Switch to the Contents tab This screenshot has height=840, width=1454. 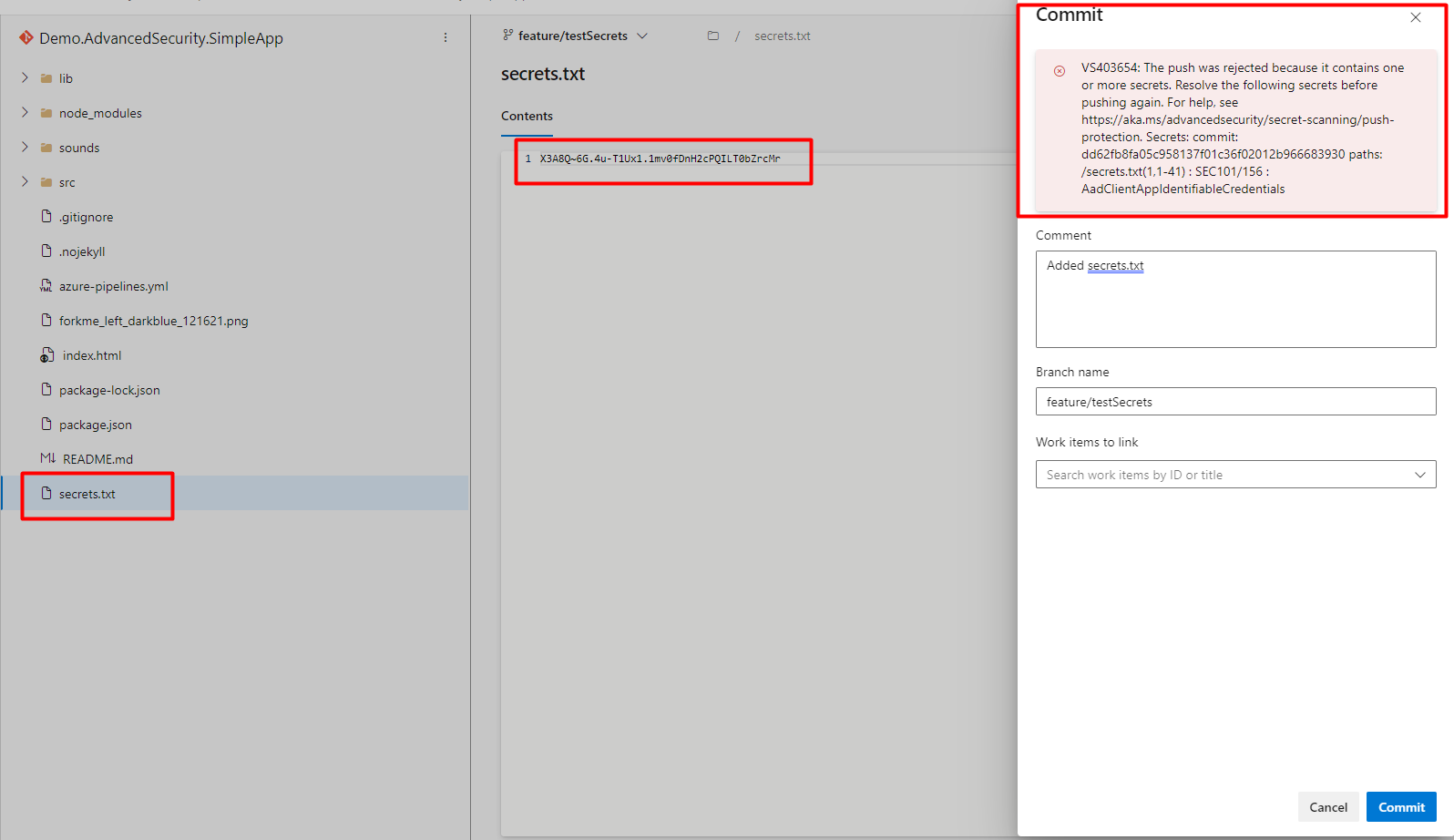(527, 117)
